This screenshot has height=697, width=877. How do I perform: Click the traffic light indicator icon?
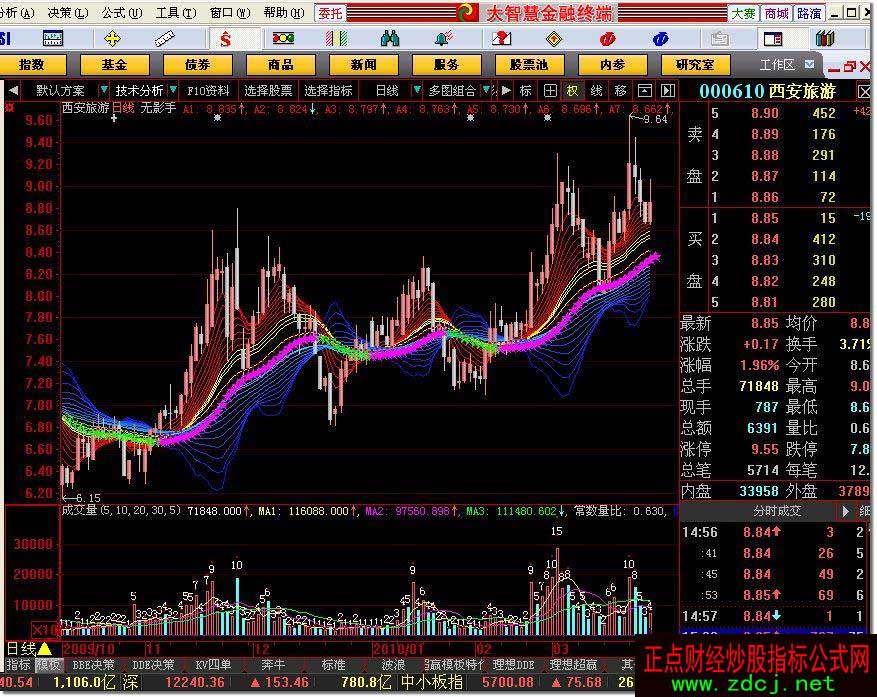point(283,39)
